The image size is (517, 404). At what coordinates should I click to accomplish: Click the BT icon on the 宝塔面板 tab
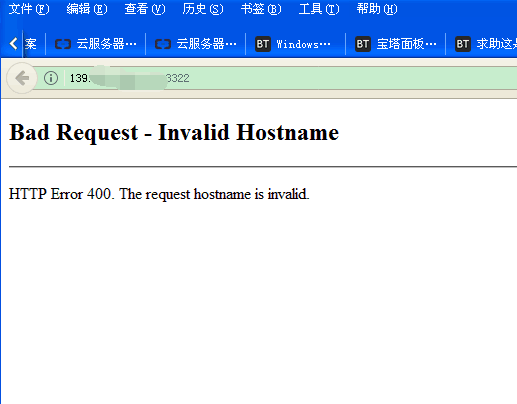tap(363, 44)
